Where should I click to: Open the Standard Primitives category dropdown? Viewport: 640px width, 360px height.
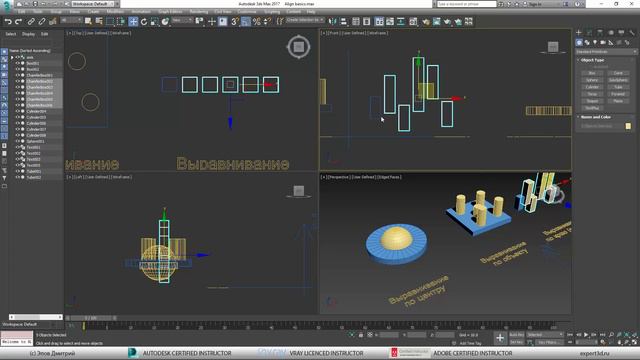click(x=606, y=52)
